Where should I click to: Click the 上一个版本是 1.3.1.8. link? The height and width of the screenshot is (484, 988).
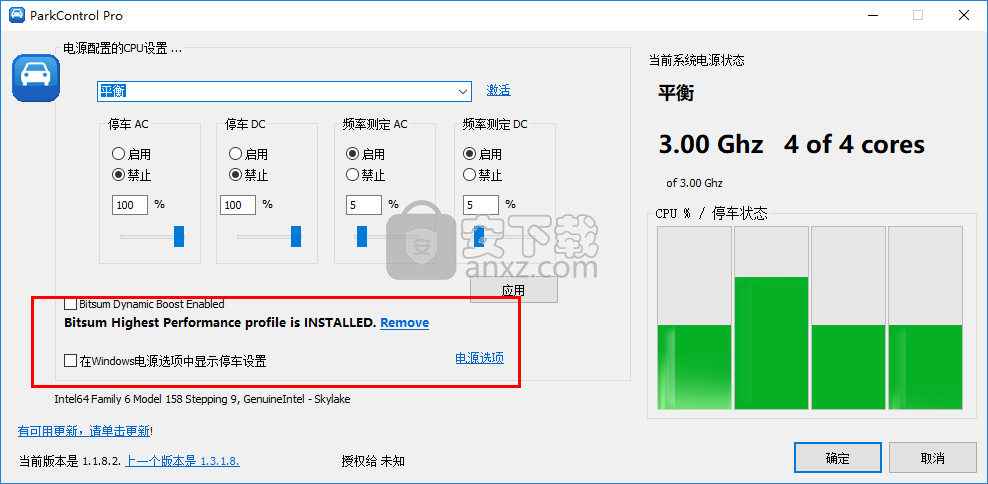[182, 461]
